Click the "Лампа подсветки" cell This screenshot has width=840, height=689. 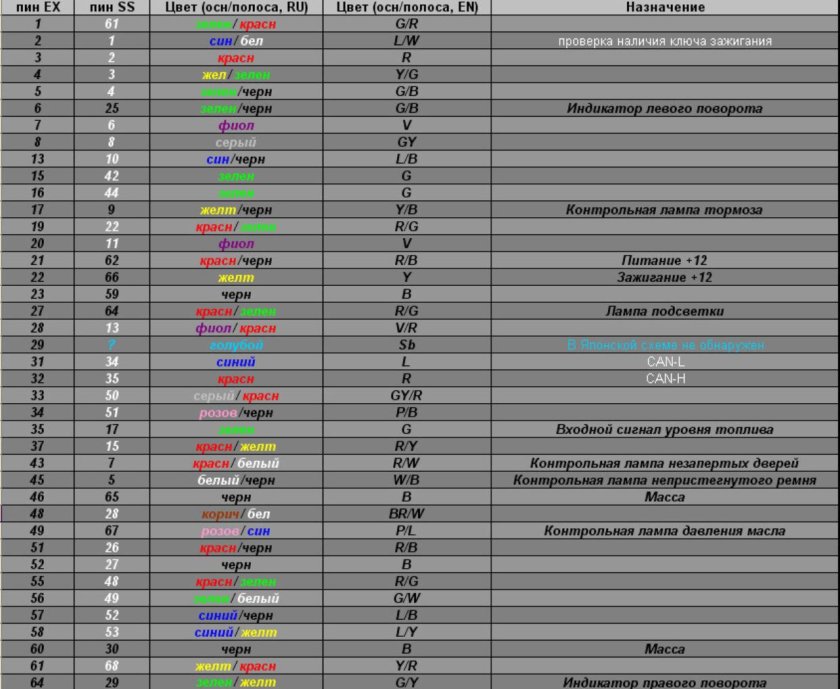point(665,312)
